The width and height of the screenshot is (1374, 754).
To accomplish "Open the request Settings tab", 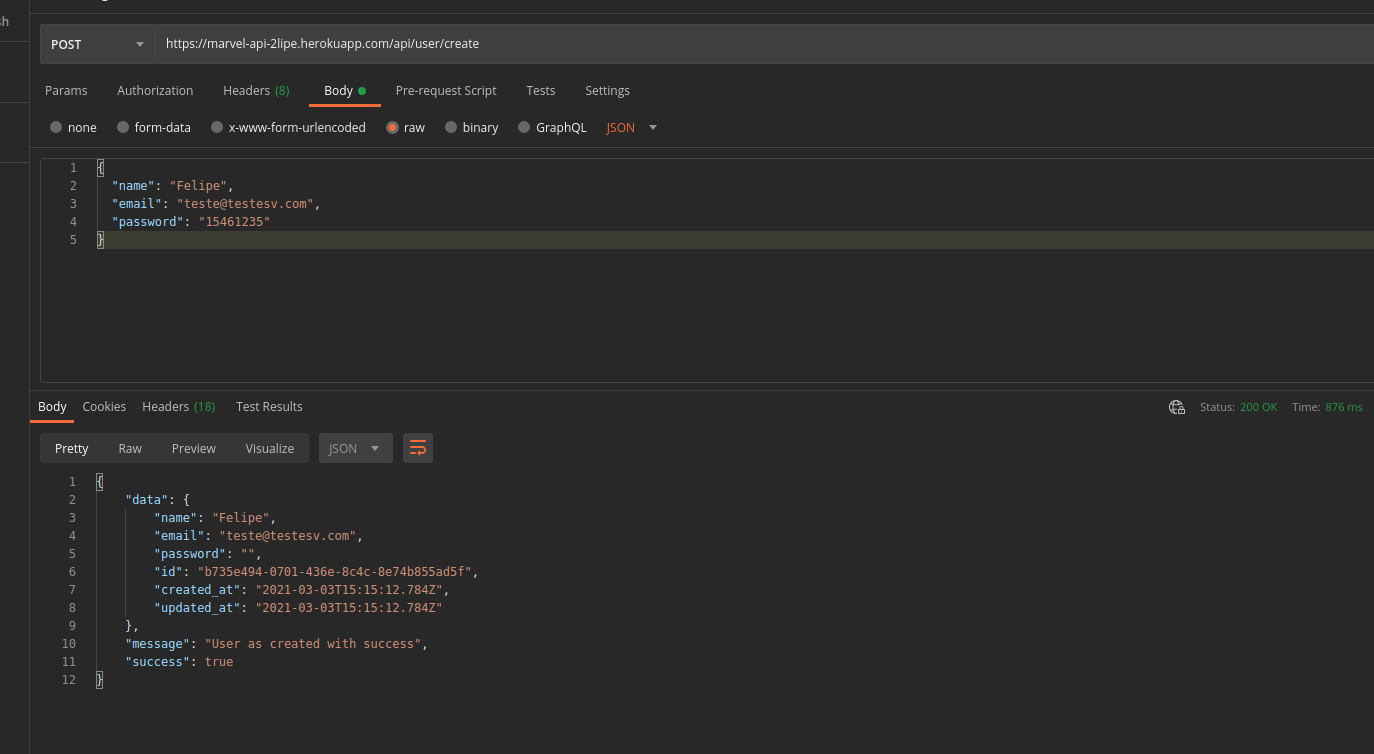I will pos(607,91).
